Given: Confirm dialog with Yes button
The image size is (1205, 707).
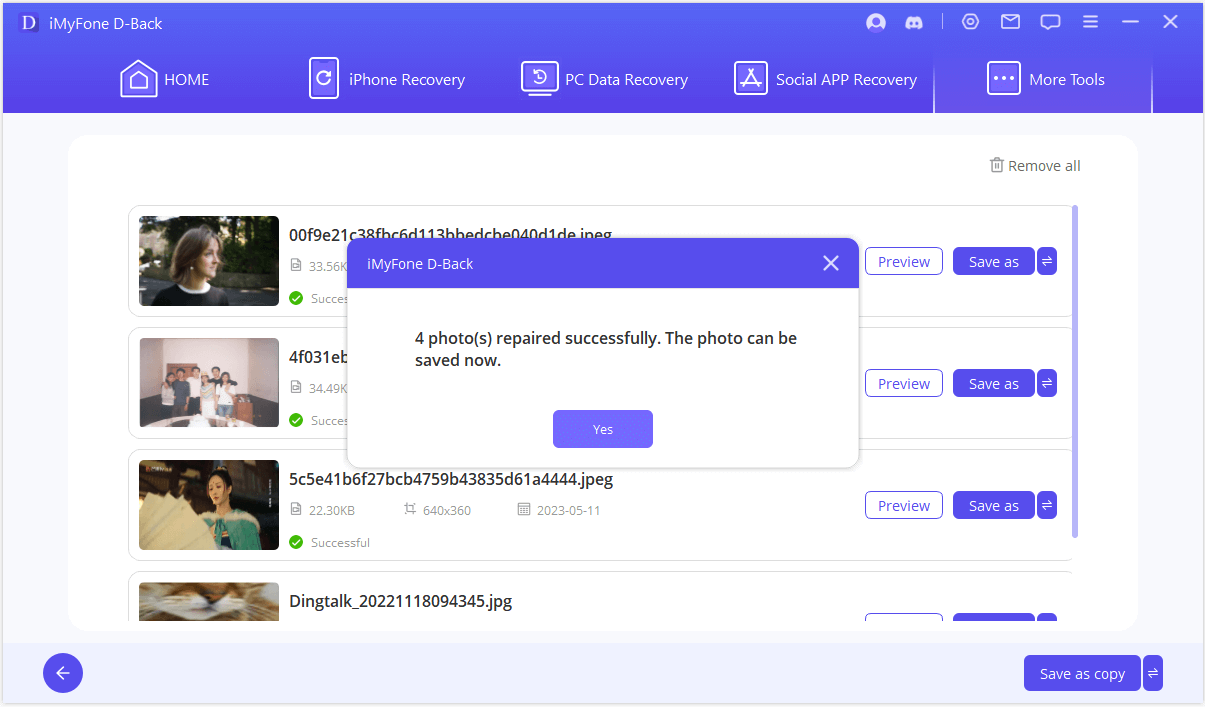Looking at the screenshot, I should coord(603,429).
